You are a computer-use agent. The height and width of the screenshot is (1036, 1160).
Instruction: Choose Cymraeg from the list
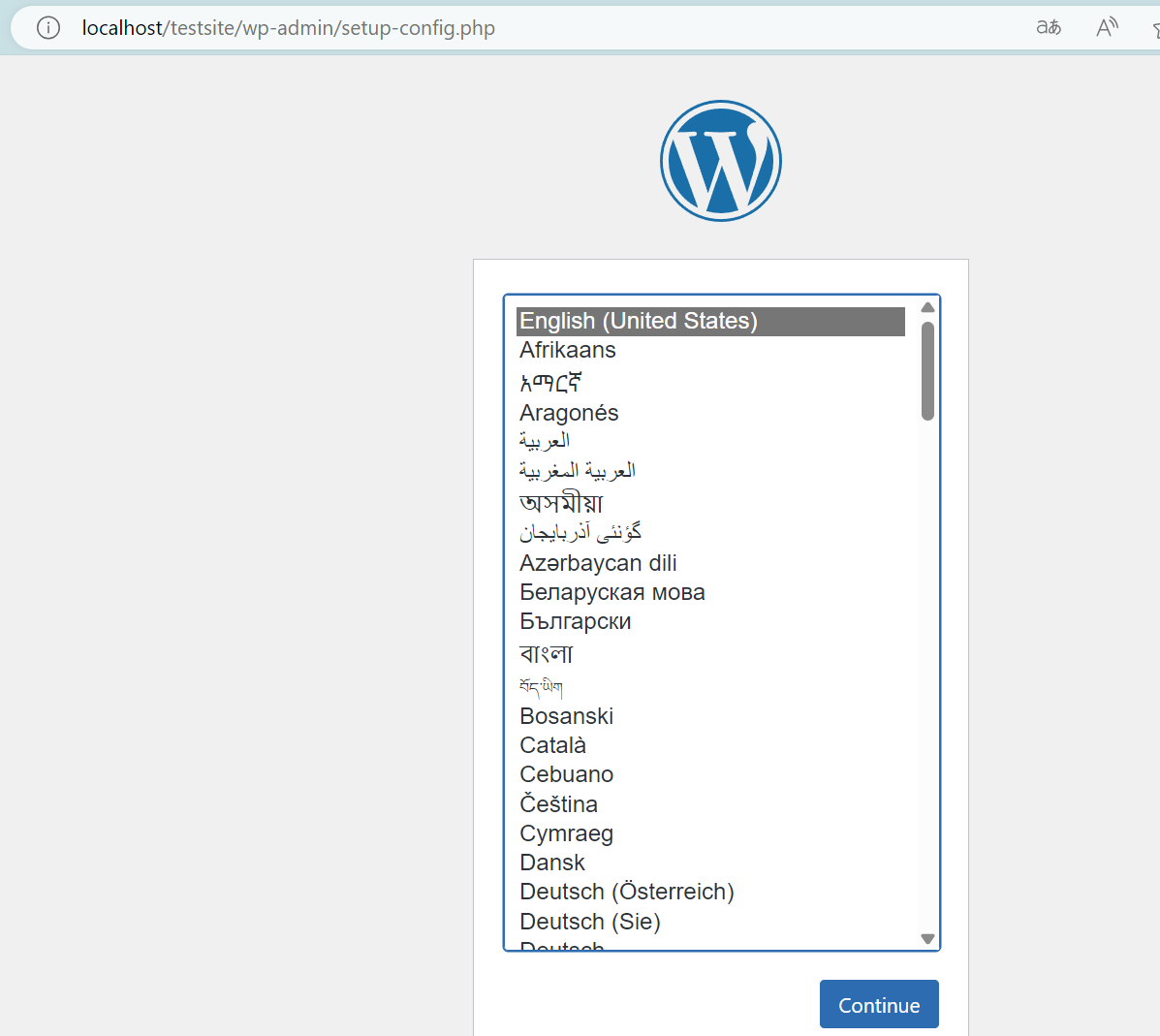710,833
